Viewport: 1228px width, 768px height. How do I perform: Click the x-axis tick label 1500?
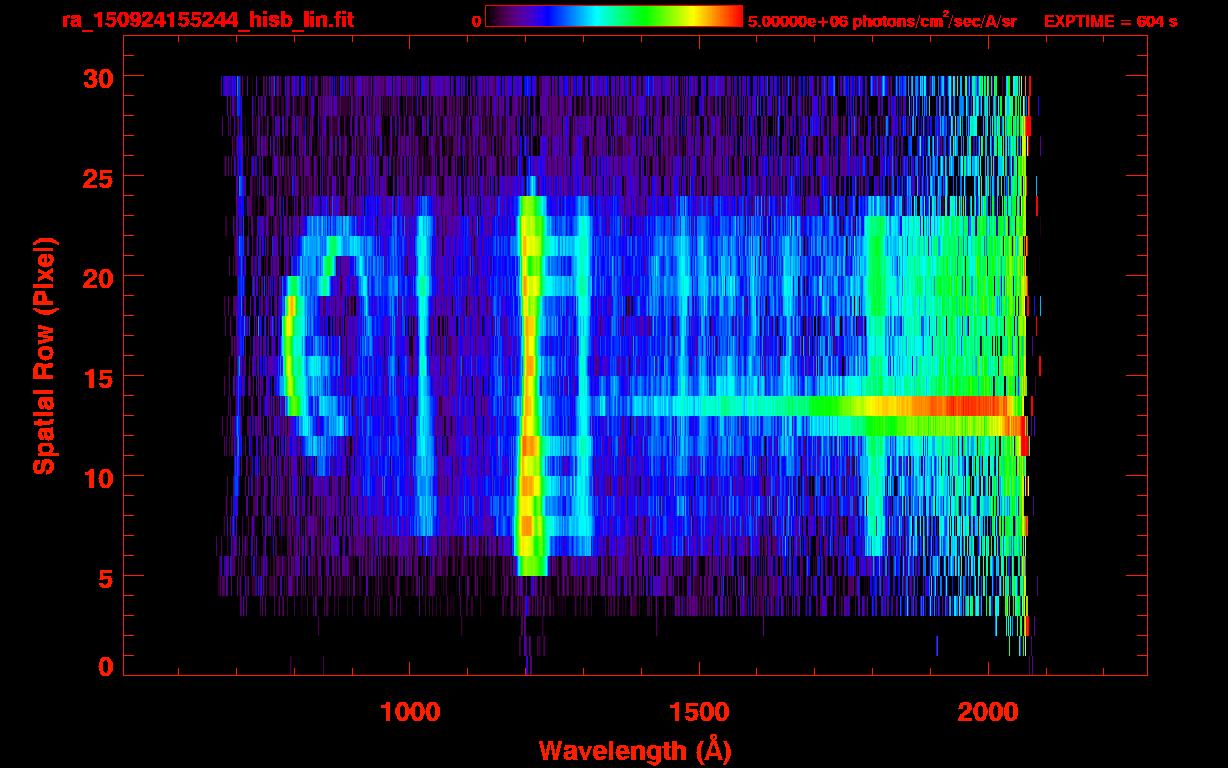(698, 712)
